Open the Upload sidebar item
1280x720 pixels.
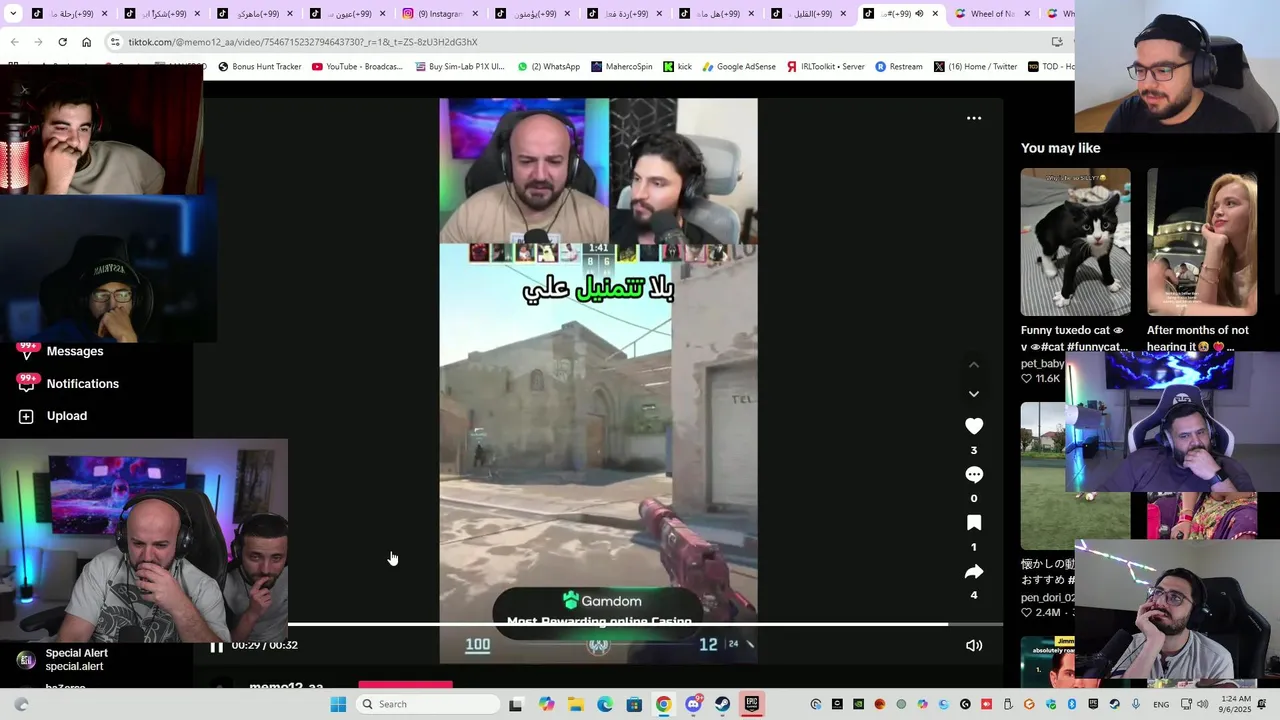coord(53,416)
